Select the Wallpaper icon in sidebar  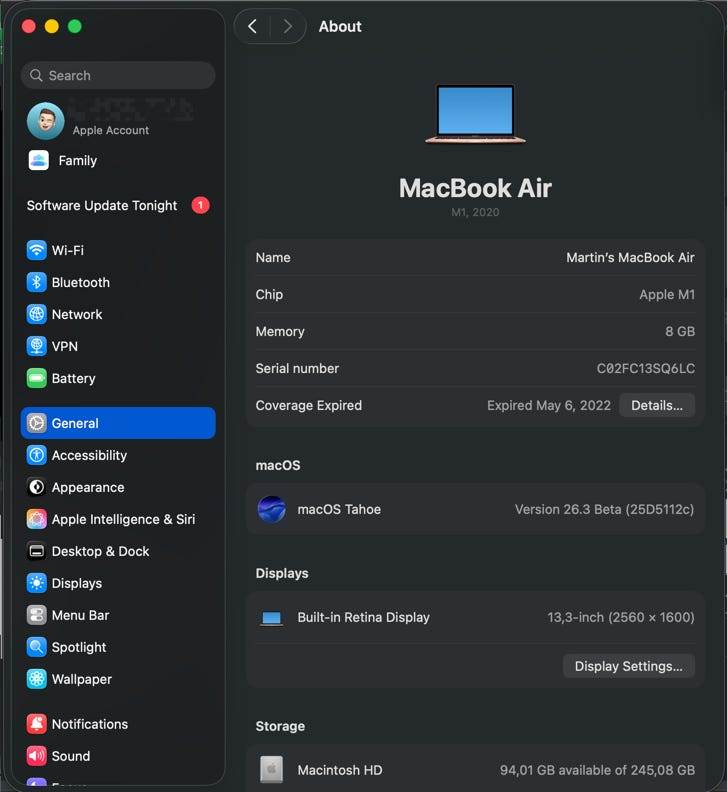click(37, 679)
